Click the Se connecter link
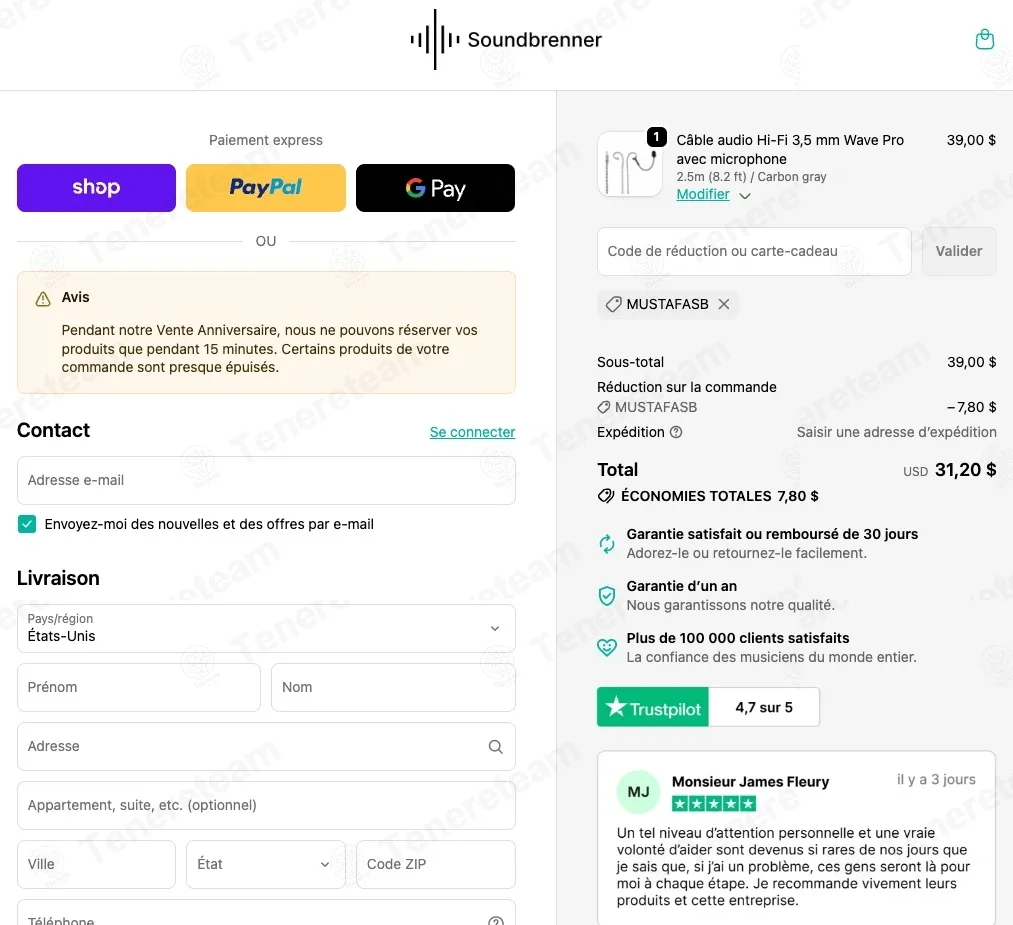The image size is (1013, 925). point(472,432)
